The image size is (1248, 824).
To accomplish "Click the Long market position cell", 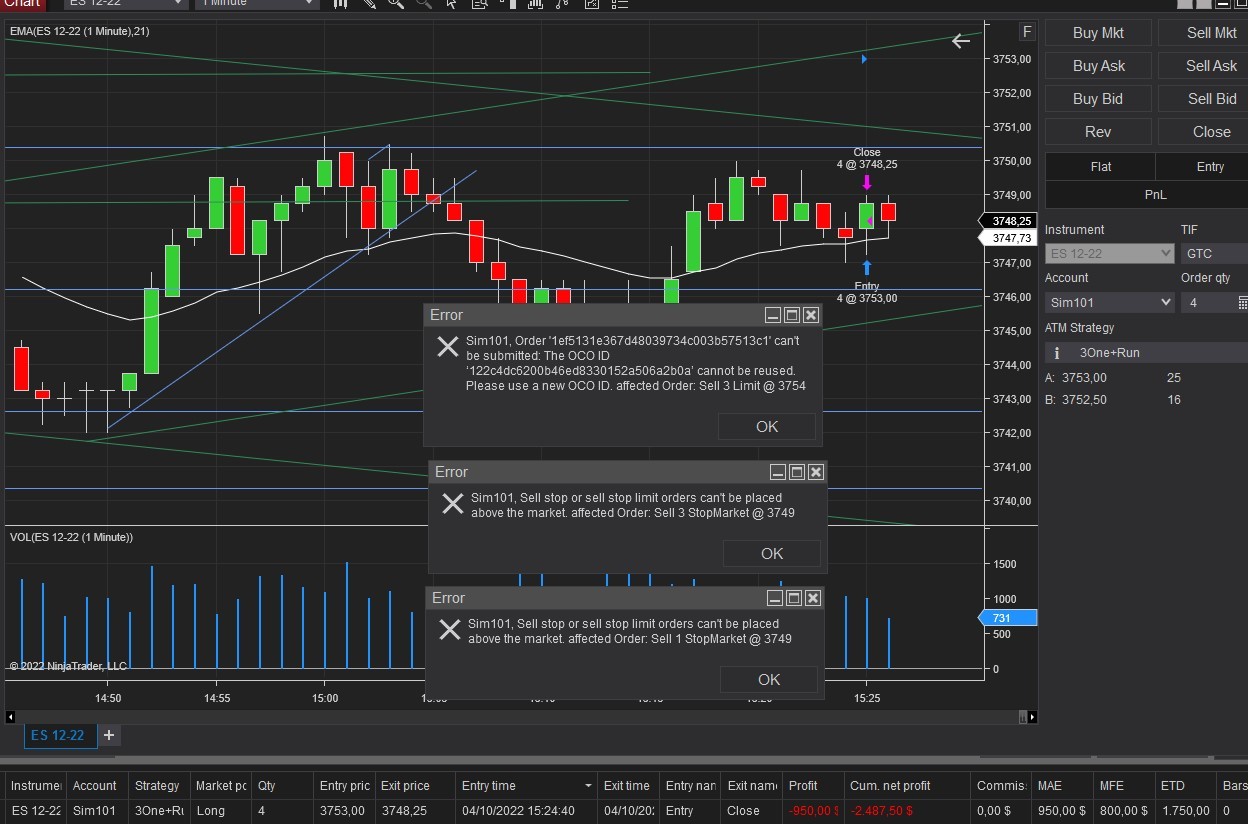I will point(219,811).
